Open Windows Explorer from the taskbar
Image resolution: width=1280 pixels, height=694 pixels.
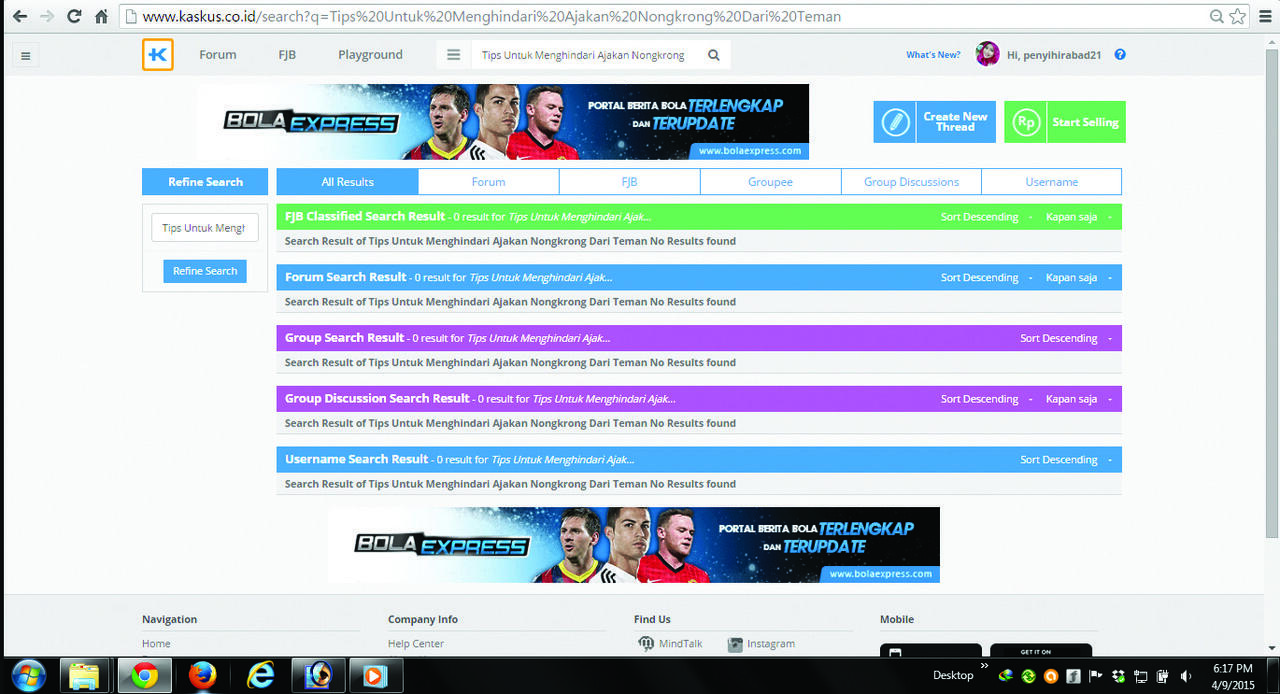tap(86, 676)
